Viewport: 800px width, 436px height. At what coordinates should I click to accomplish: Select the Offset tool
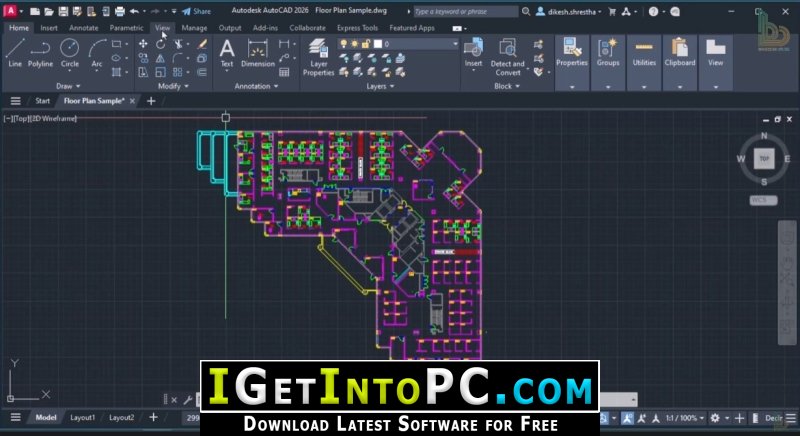tap(202, 72)
